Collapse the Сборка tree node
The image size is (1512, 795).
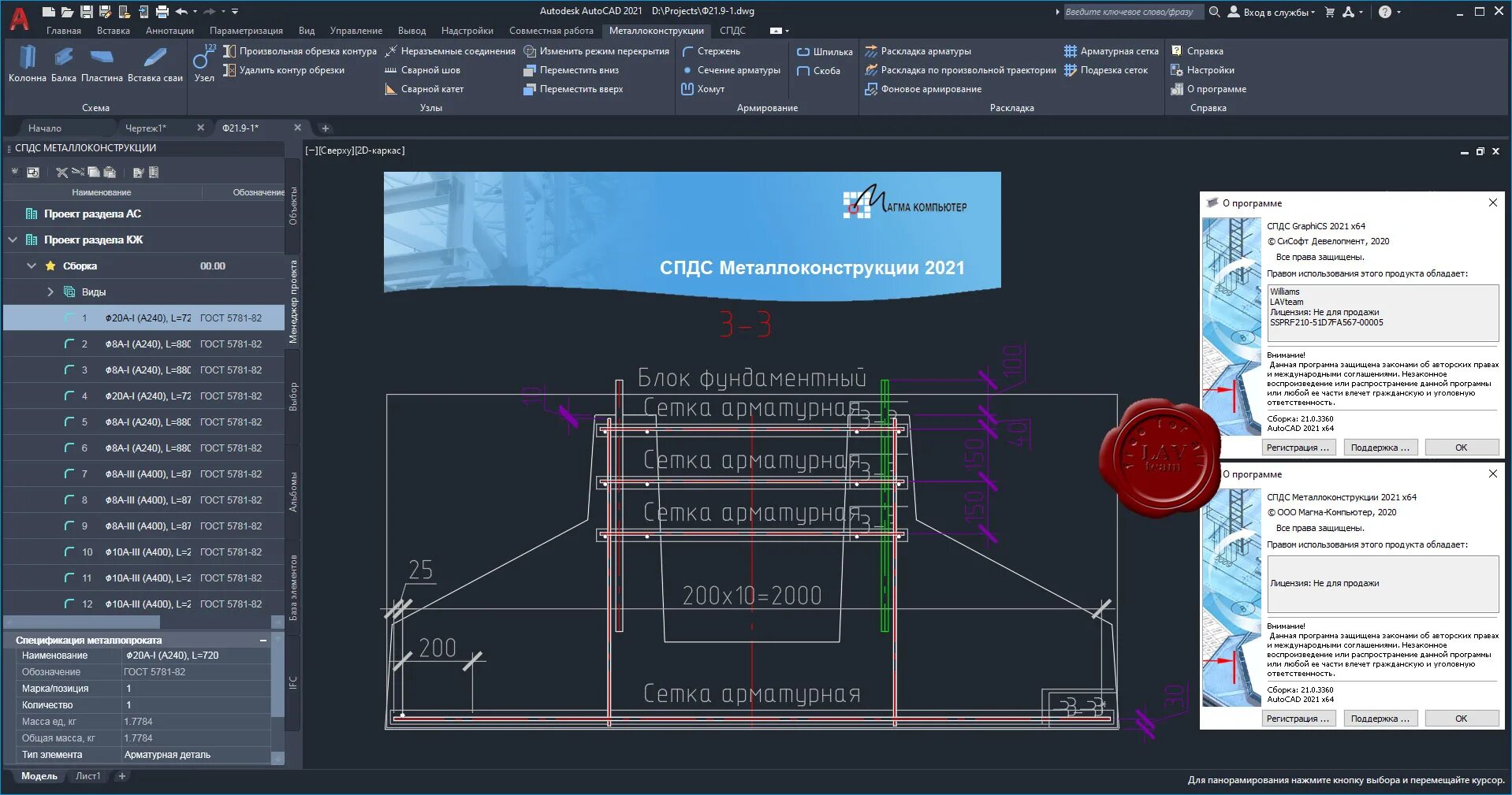(x=32, y=266)
